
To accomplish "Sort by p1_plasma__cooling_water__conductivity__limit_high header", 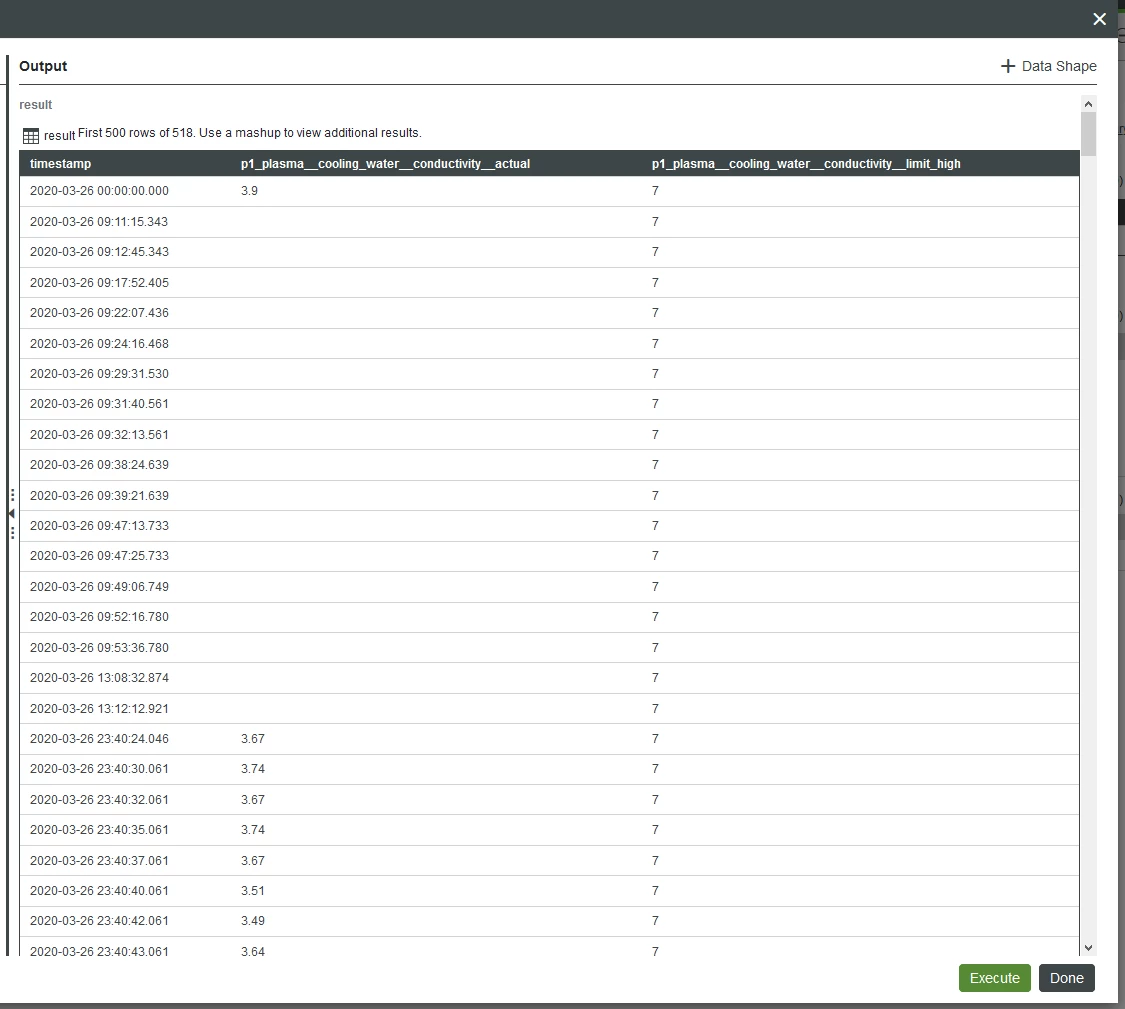I will point(806,164).
